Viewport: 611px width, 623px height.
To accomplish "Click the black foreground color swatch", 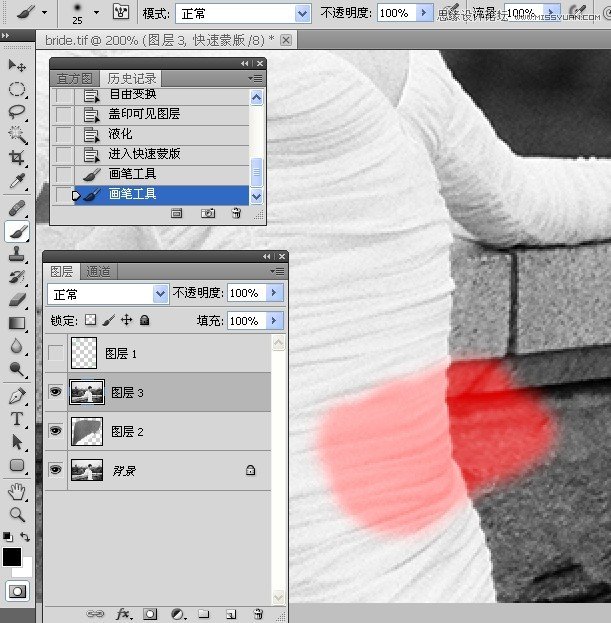I will (11, 557).
